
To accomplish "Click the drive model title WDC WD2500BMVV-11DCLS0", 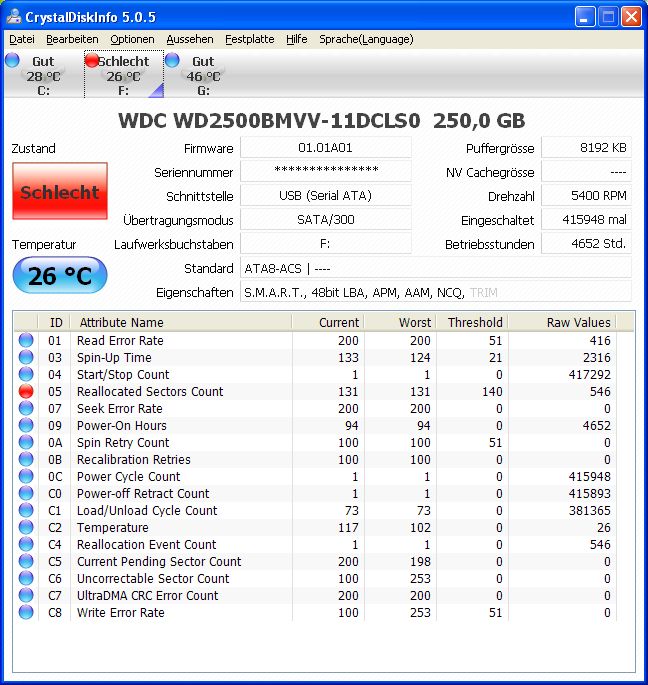I will (269, 121).
